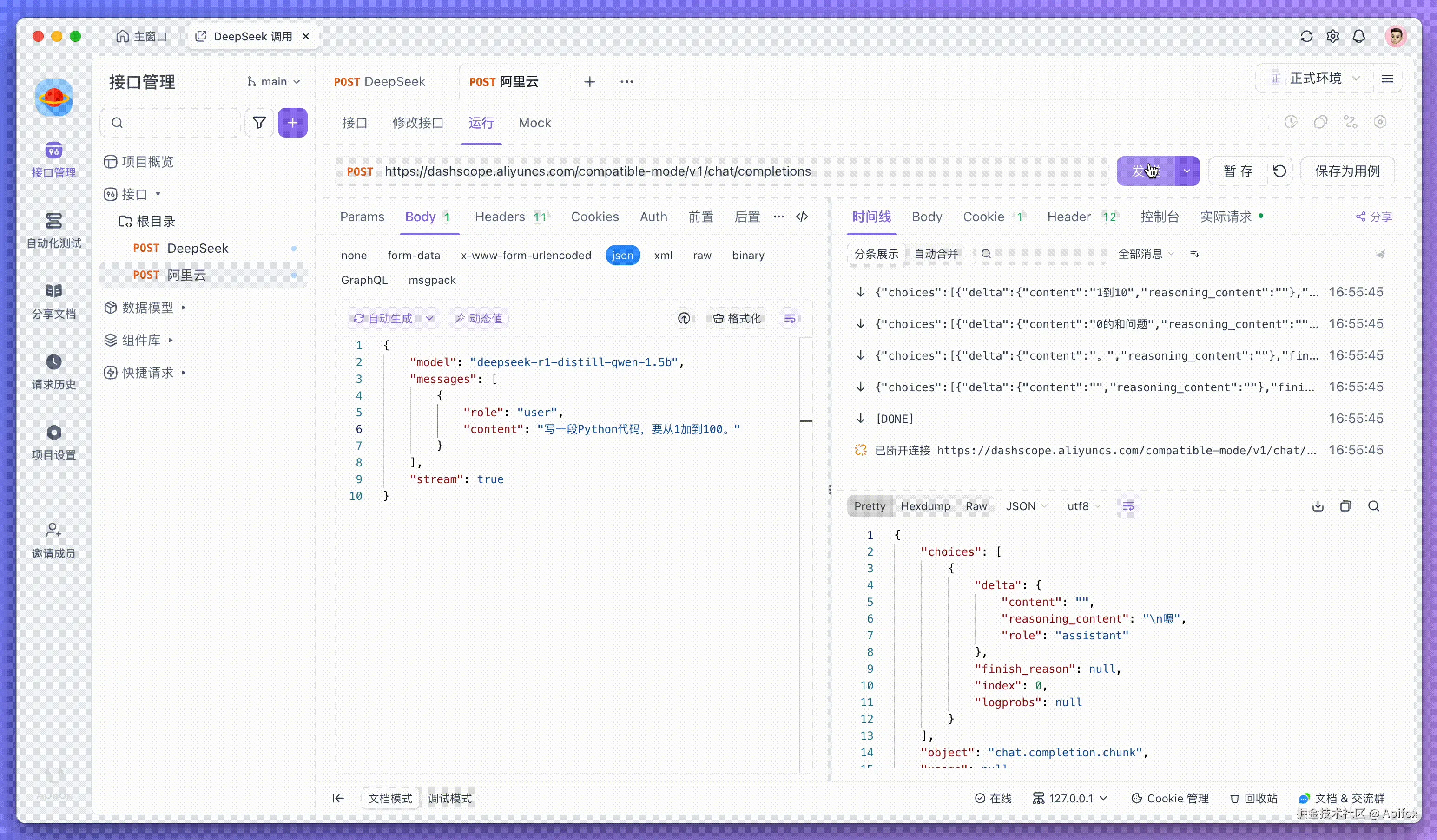Select the none body type
This screenshot has width=1437, height=840.
click(354, 256)
